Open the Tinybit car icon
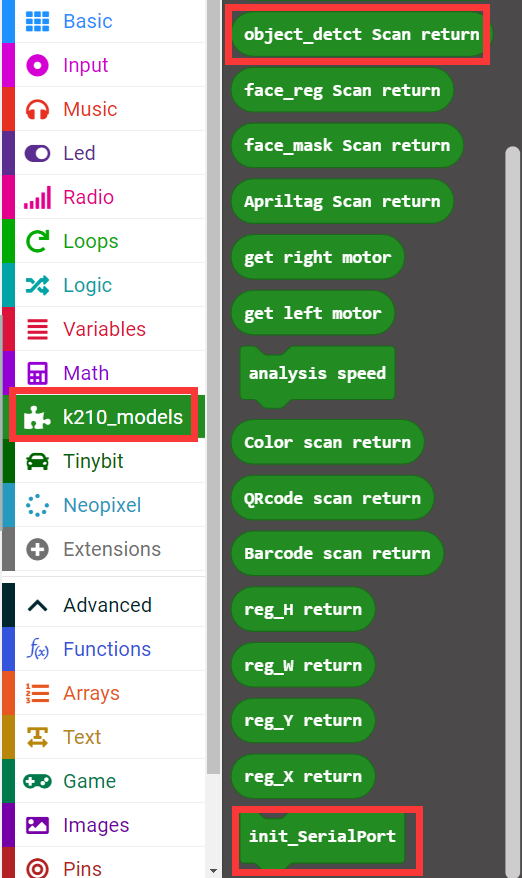Viewport: 522px width, 878px height. pyautogui.click(x=38, y=461)
